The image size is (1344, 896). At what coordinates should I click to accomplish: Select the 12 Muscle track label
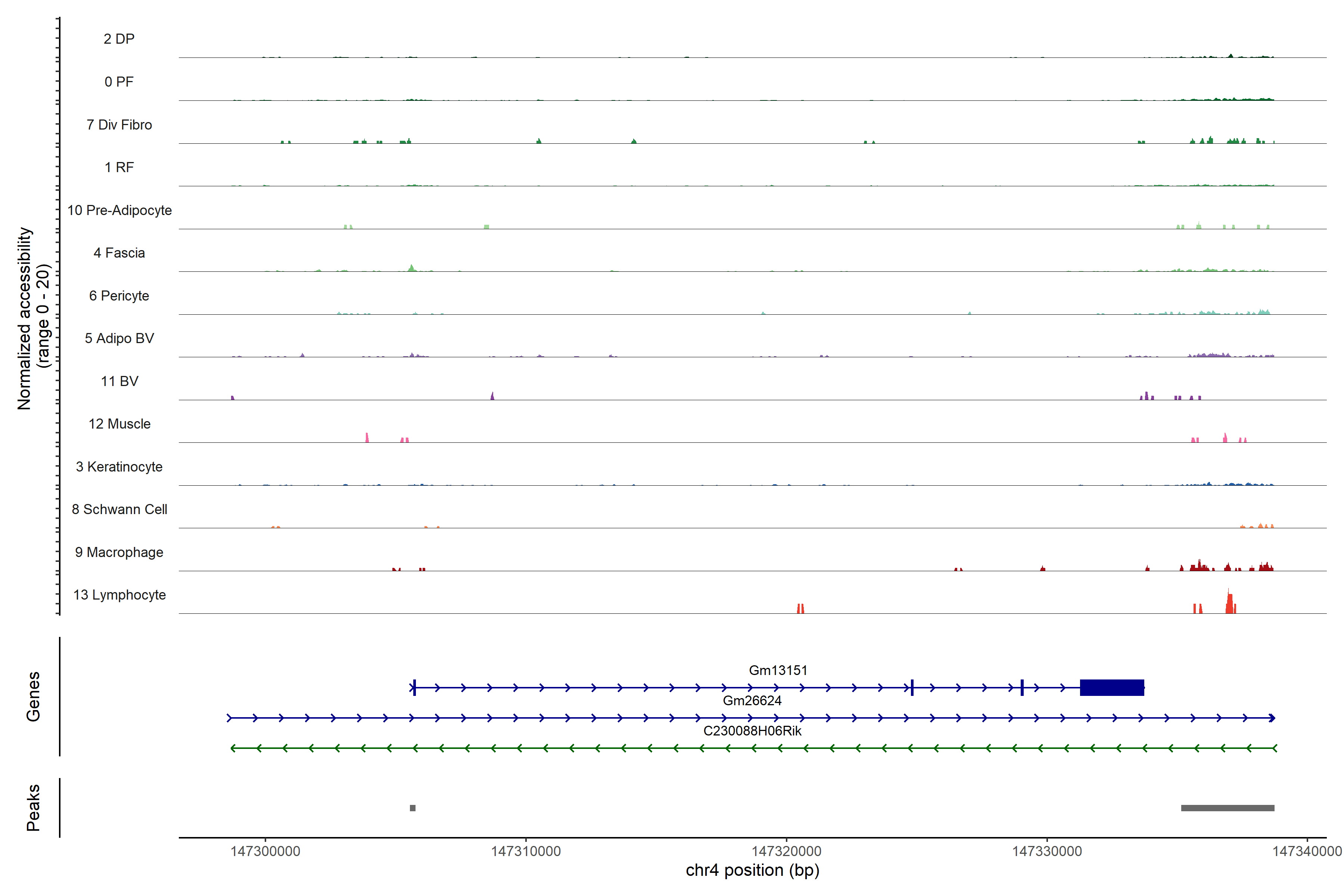click(119, 424)
